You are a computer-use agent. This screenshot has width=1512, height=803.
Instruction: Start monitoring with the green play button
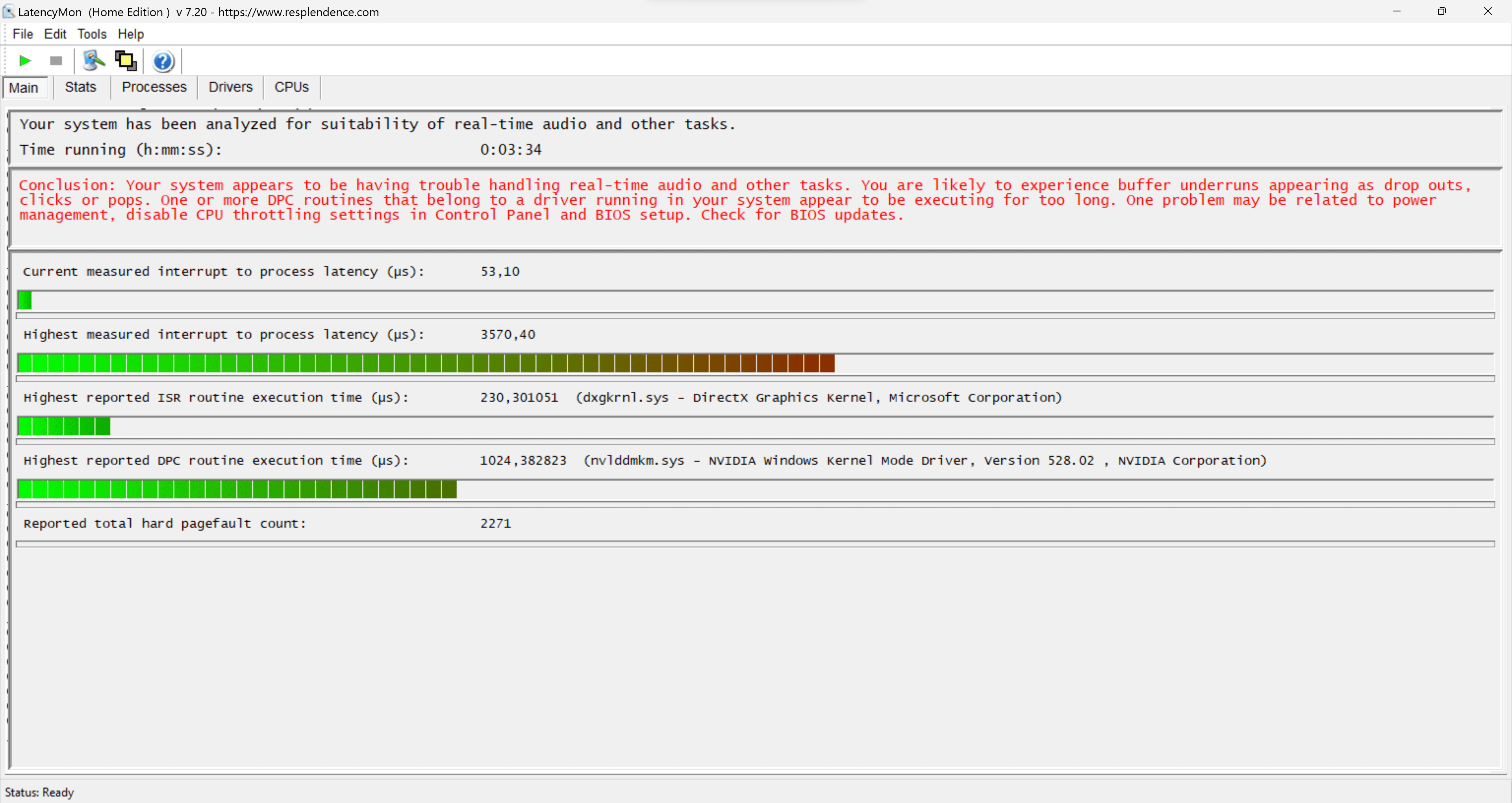[25, 61]
